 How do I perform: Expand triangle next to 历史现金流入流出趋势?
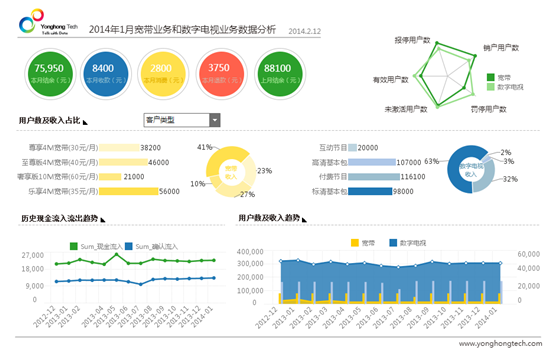103,220
